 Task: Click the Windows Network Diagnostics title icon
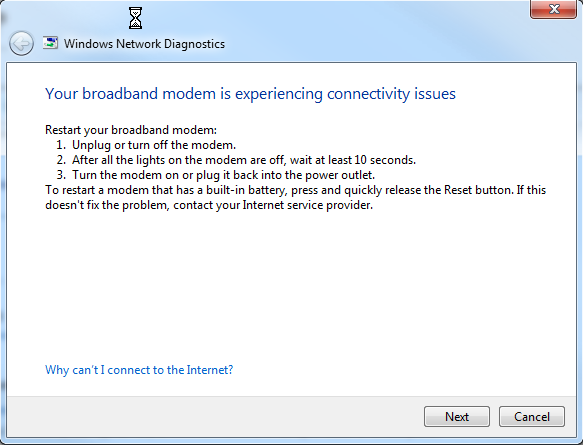(51, 43)
